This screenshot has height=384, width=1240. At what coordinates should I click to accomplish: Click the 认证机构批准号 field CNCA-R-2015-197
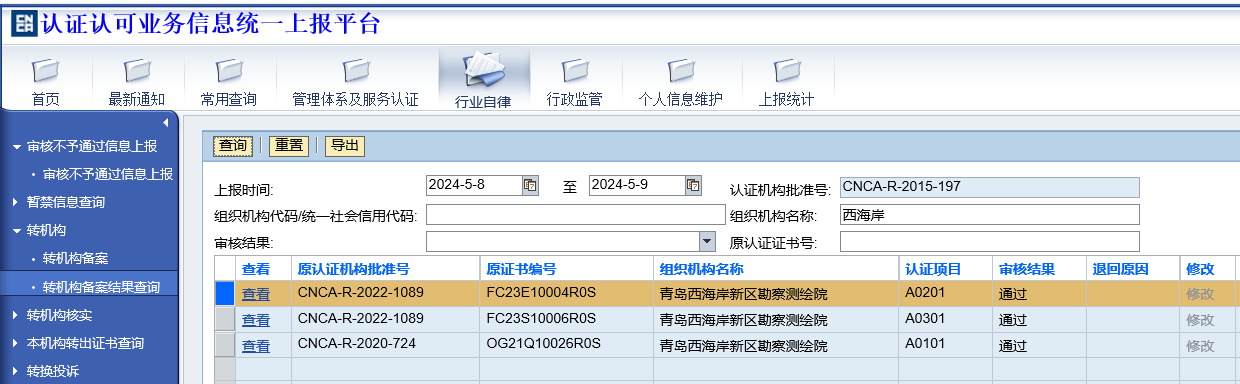pyautogui.click(x=989, y=187)
